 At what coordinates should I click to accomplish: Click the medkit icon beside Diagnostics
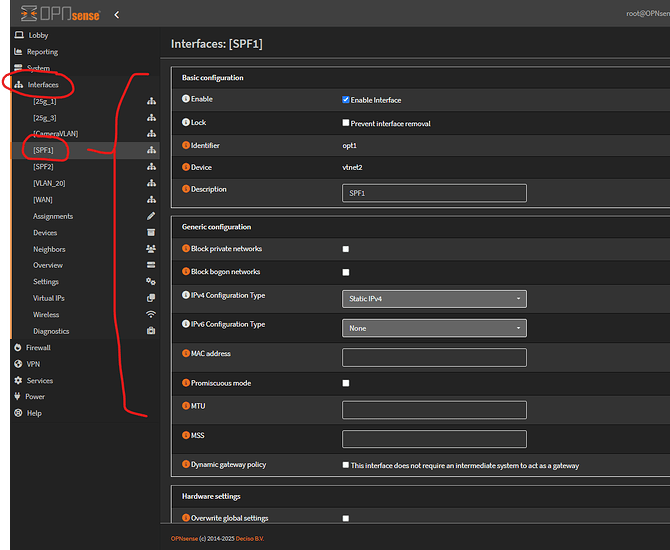pos(151,331)
